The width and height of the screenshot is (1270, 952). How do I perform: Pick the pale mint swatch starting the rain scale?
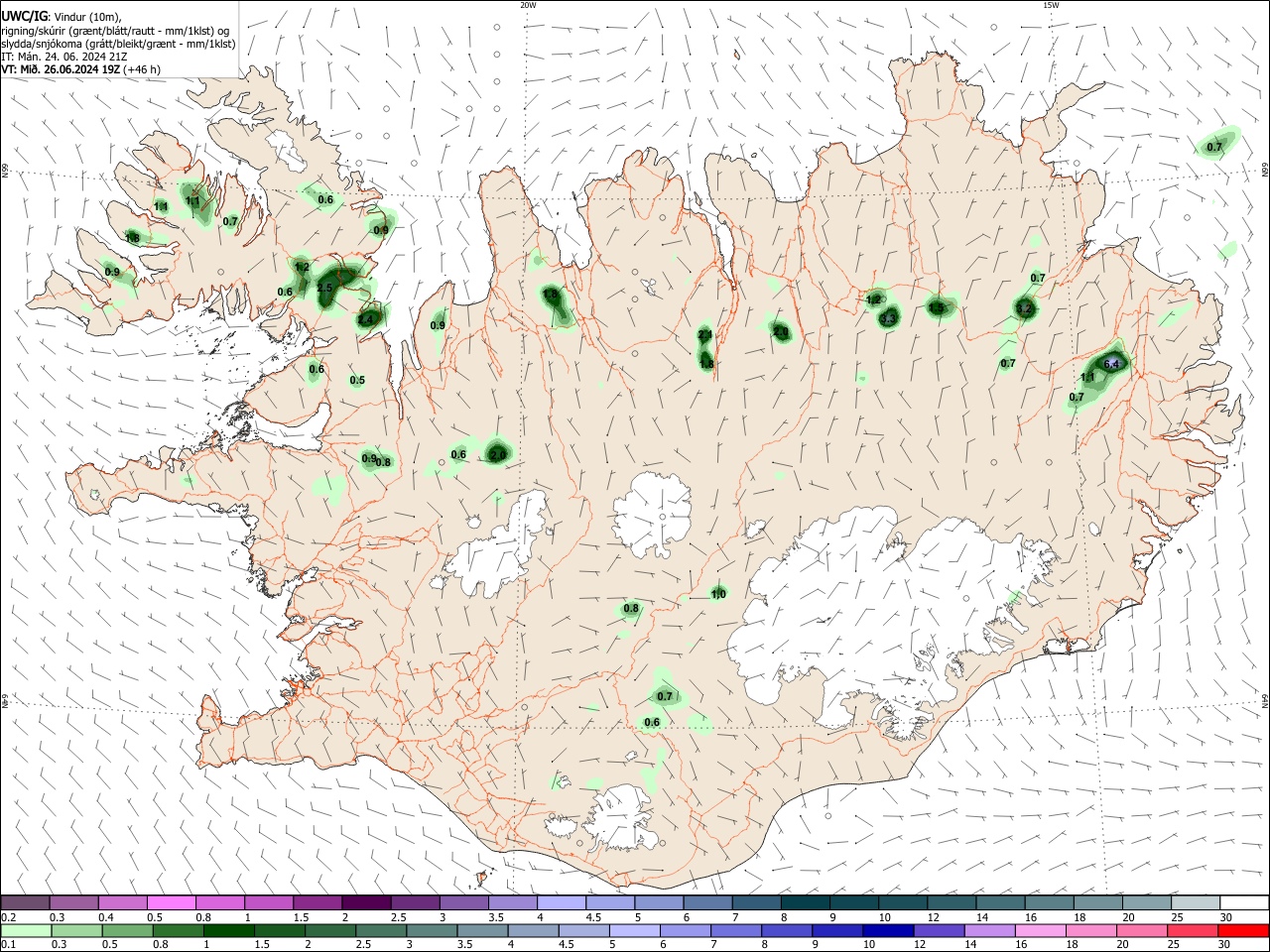pyautogui.click(x=26, y=930)
